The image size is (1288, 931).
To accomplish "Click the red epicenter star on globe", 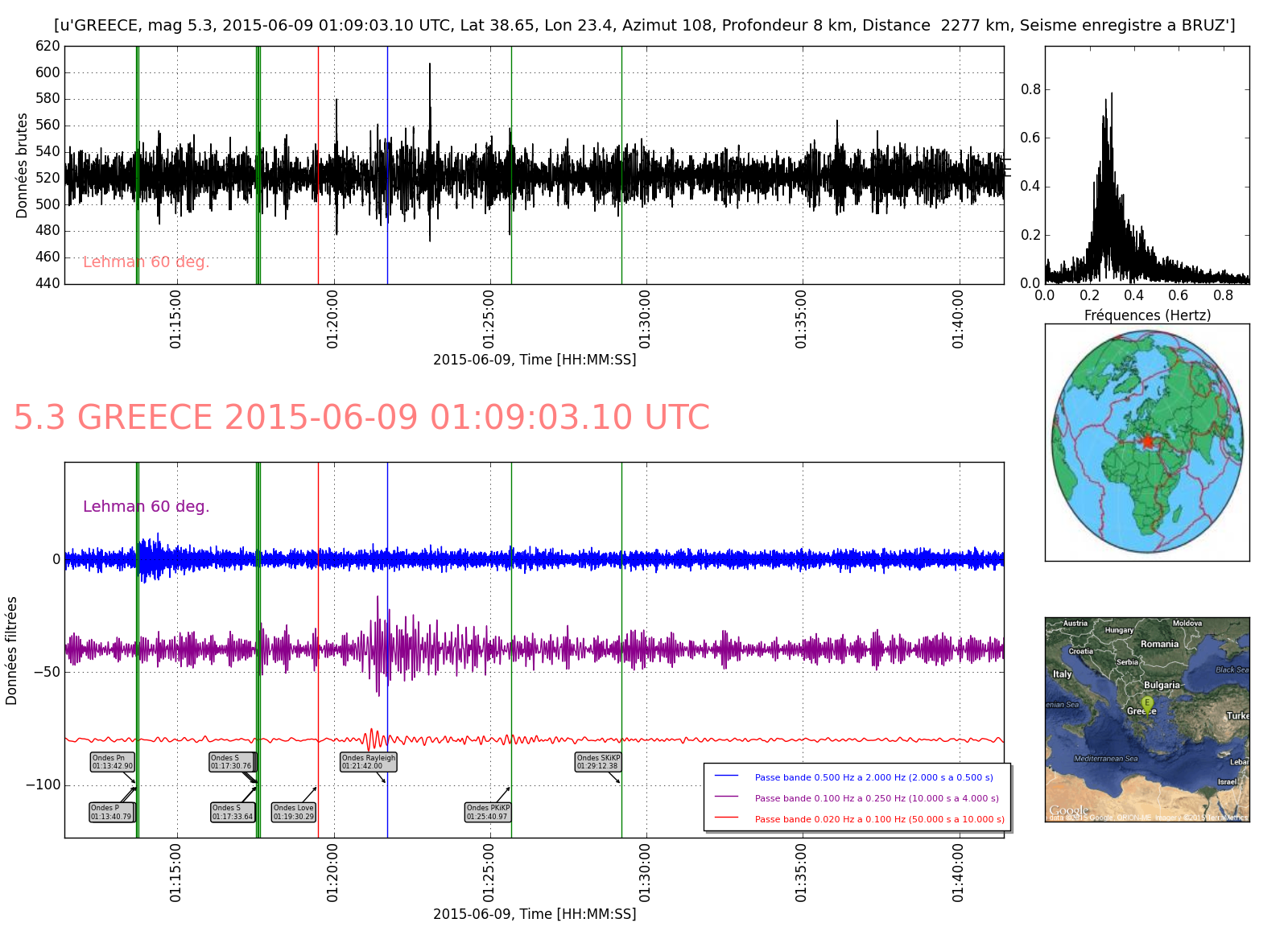I will click(1147, 441).
